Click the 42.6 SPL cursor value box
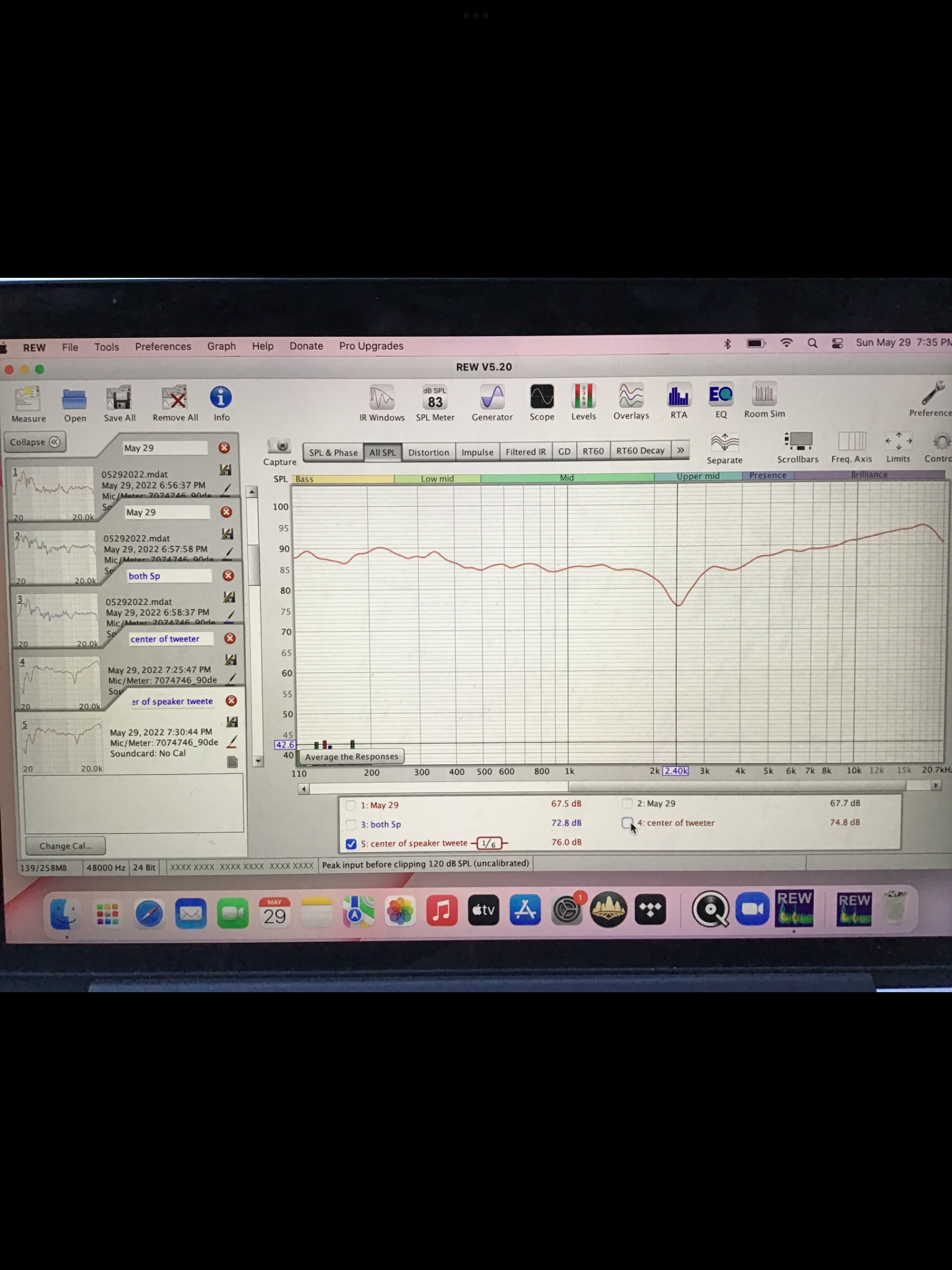The height and width of the screenshot is (1270, 952). click(284, 745)
